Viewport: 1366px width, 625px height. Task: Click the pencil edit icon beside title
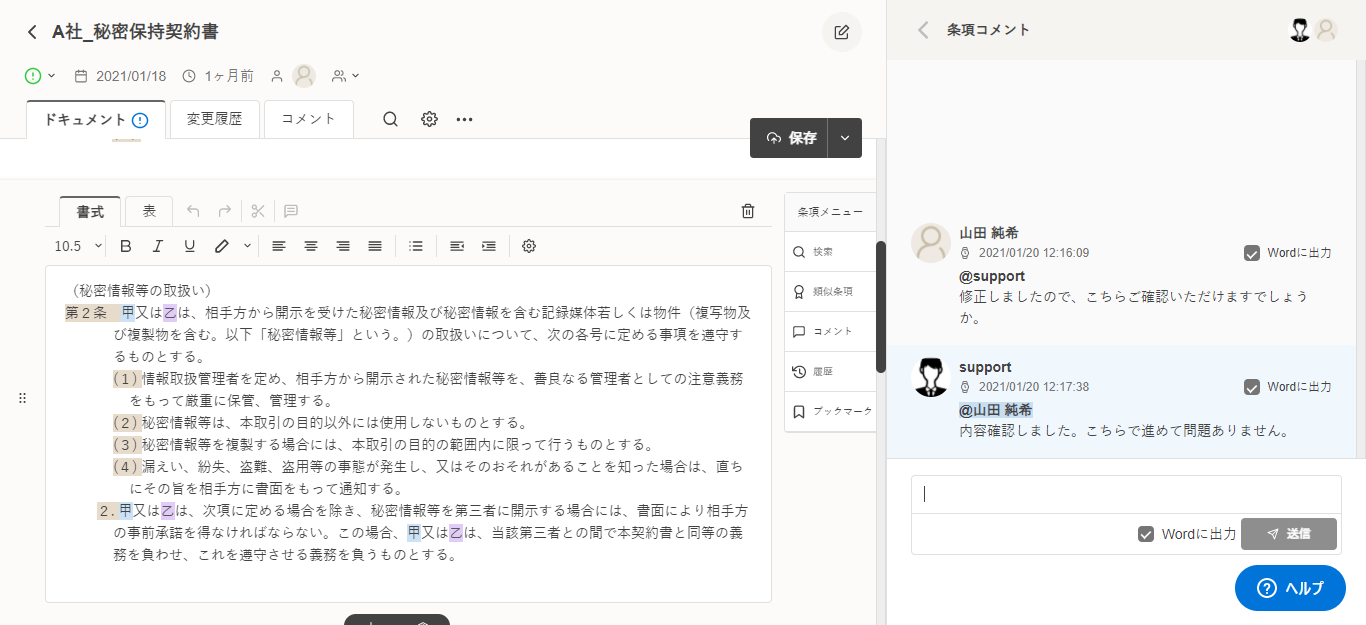click(841, 32)
